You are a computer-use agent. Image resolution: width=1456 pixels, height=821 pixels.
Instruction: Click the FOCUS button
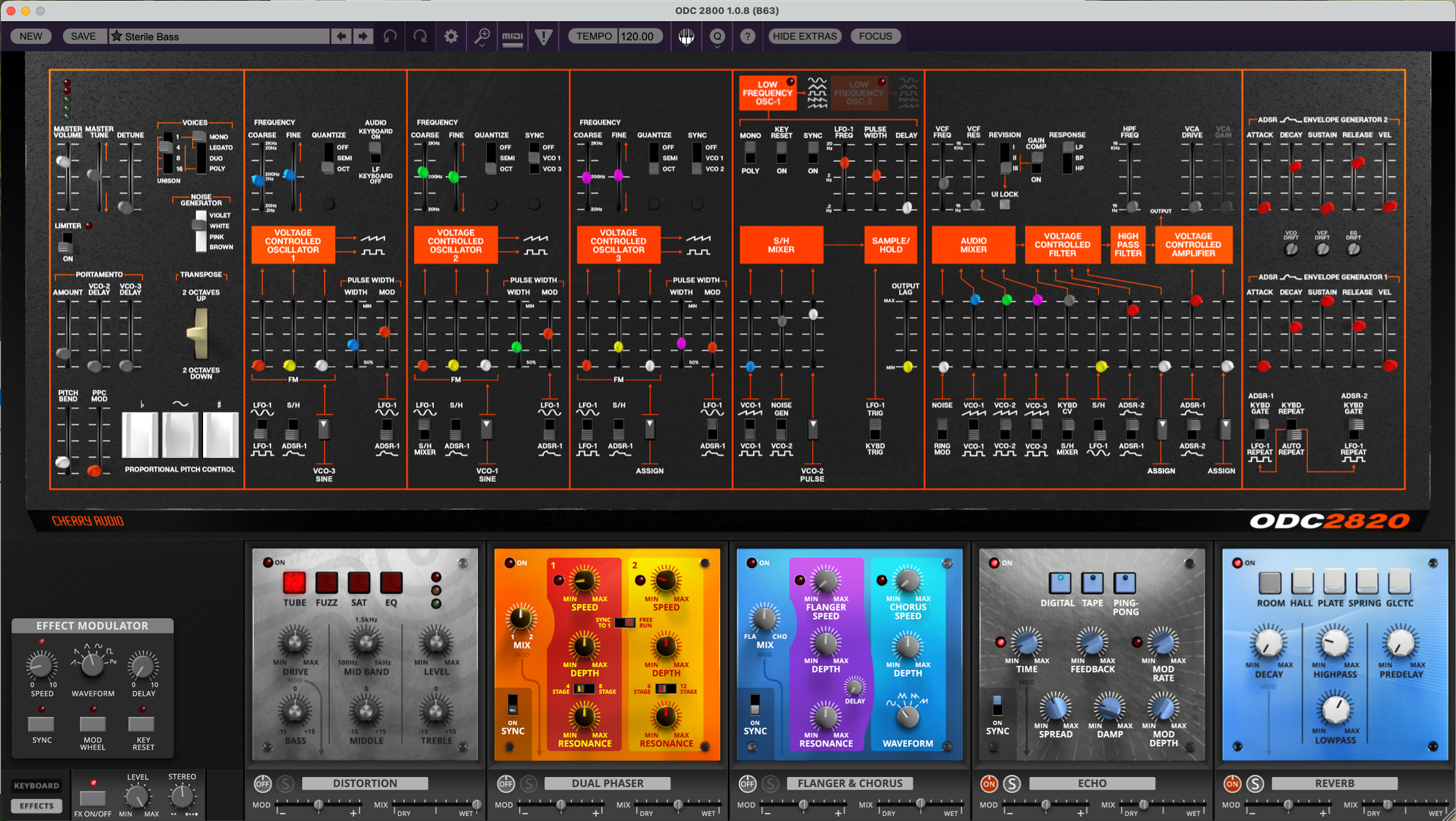click(875, 36)
